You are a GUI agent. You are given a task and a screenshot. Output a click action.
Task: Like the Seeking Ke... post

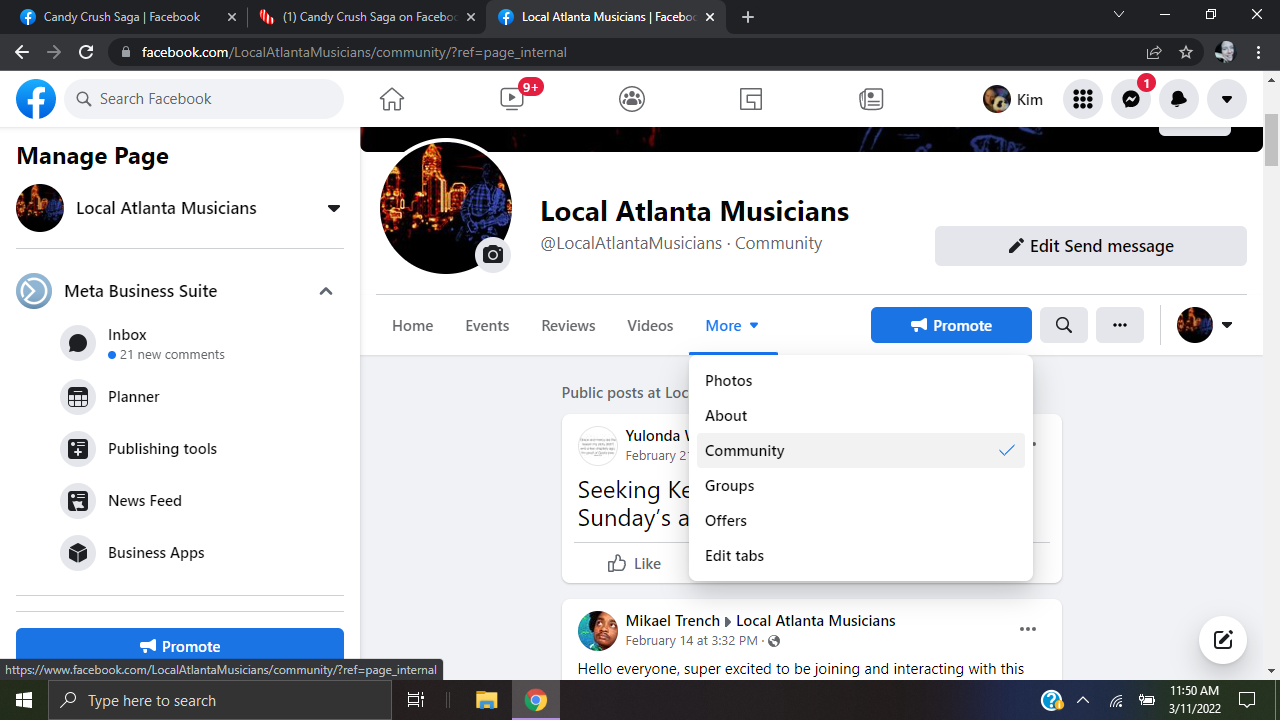pos(634,564)
